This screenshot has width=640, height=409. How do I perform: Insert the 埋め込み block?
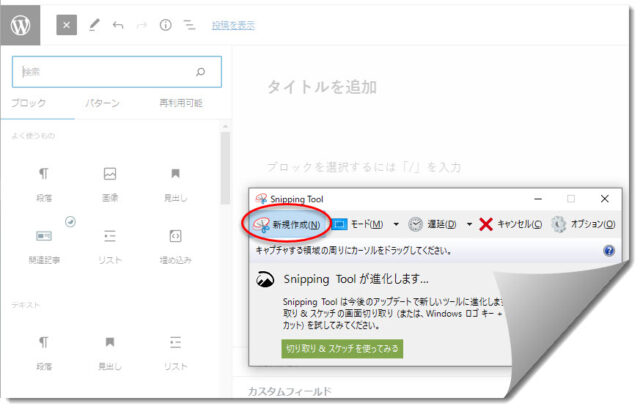(x=176, y=247)
